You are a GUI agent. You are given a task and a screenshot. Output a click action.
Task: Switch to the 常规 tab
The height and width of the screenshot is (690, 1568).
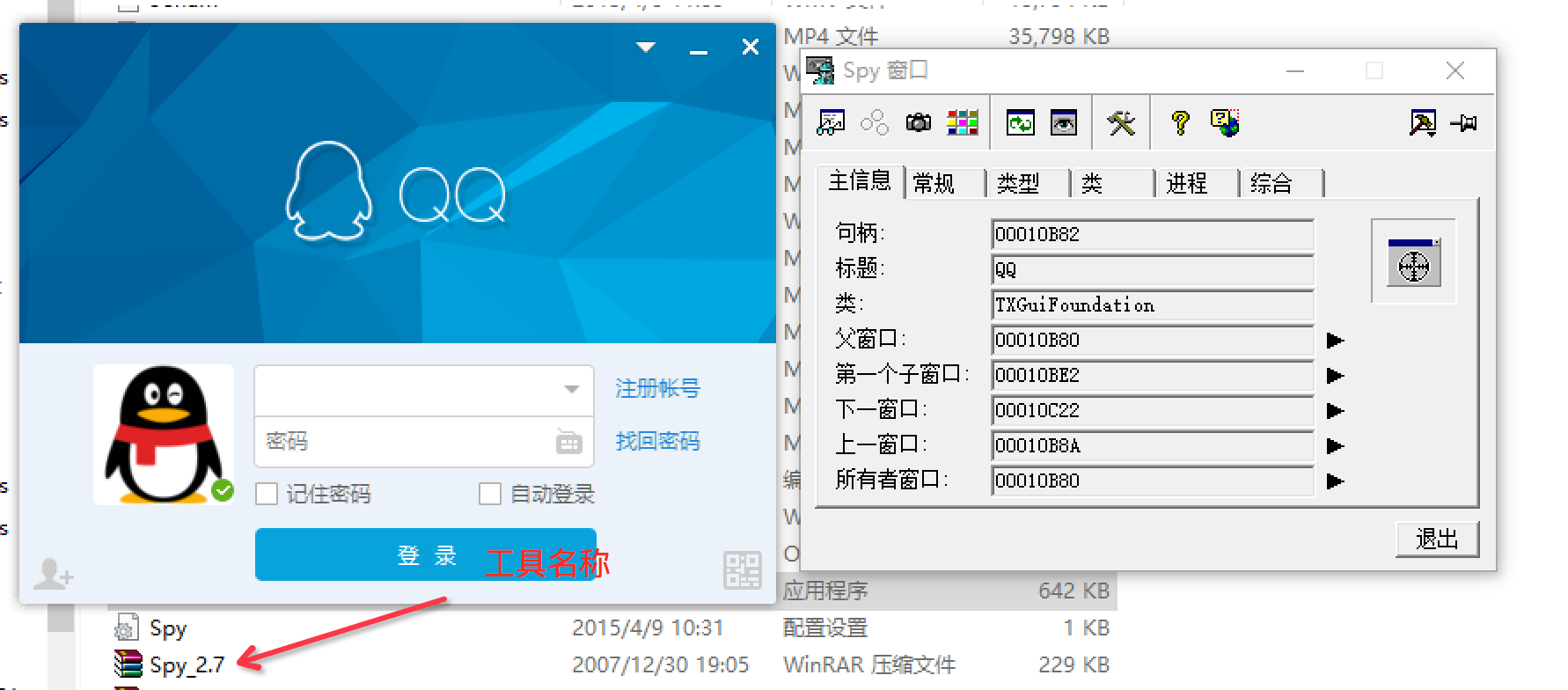[x=943, y=183]
